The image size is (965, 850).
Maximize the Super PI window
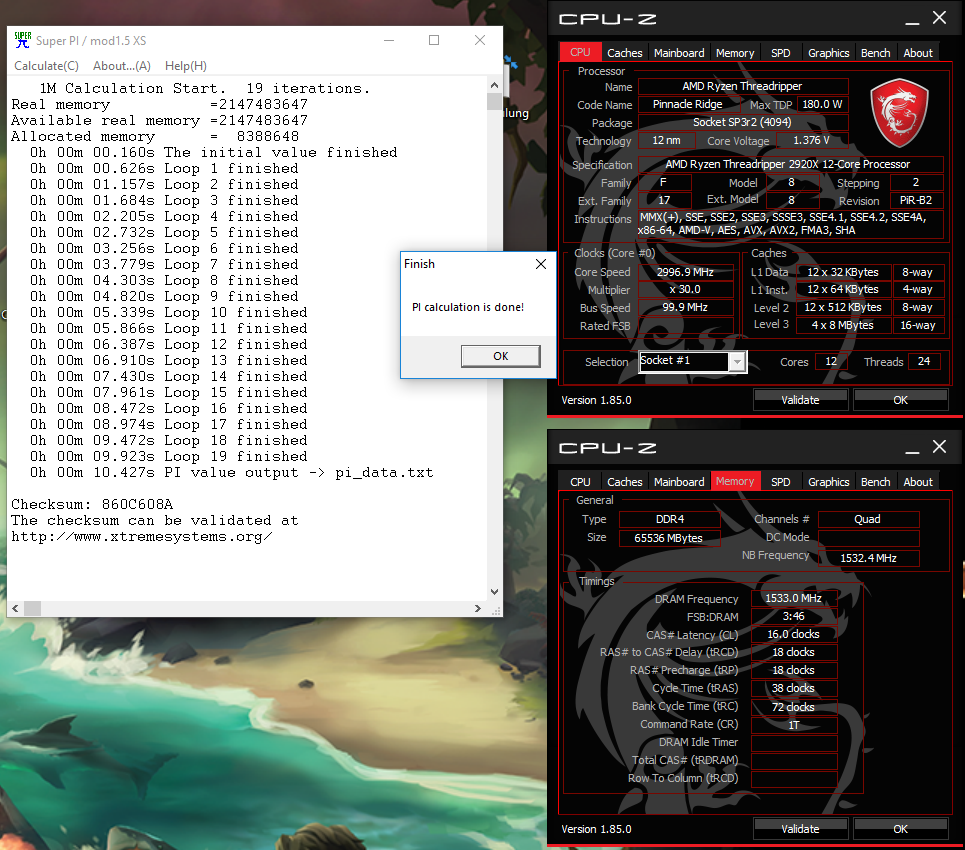[434, 40]
